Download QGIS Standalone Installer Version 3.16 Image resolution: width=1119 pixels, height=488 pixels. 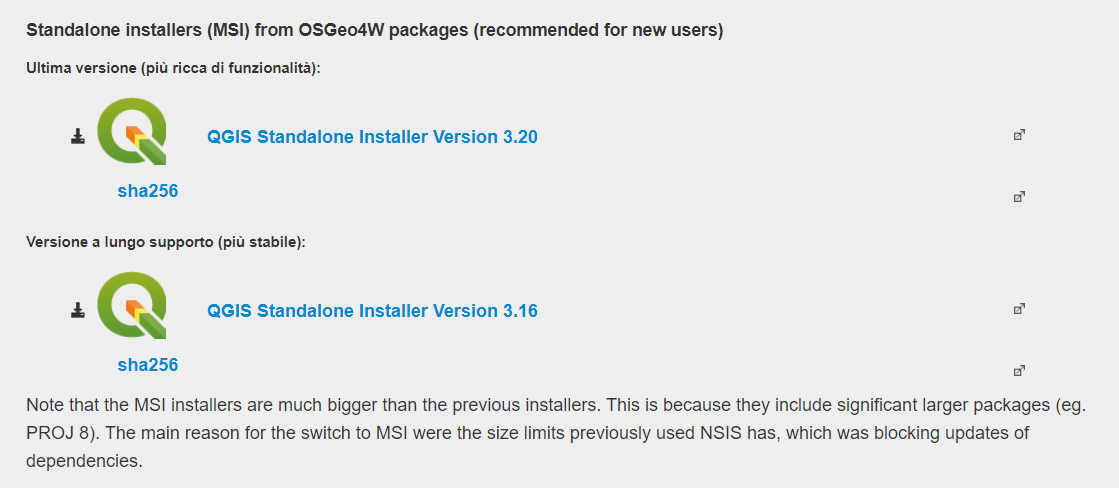coord(372,311)
